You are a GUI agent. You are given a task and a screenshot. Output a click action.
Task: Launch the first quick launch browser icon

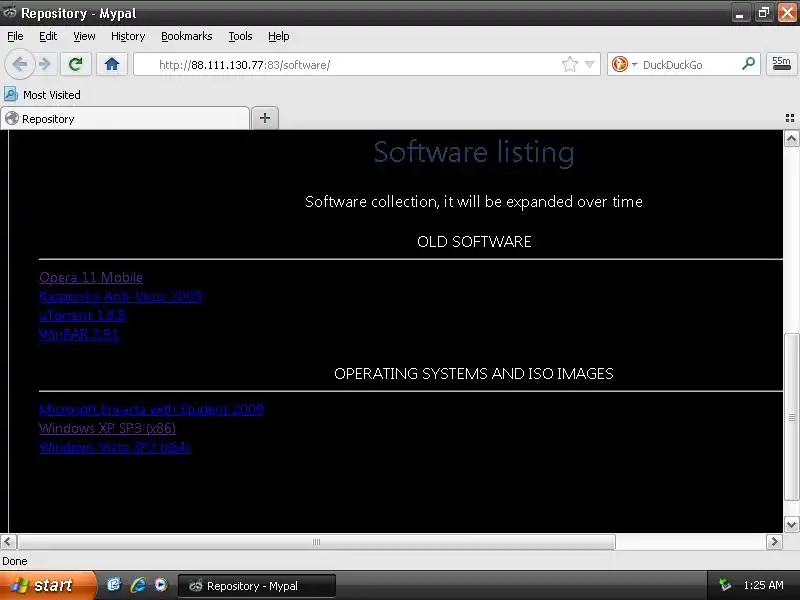pyautogui.click(x=113, y=585)
